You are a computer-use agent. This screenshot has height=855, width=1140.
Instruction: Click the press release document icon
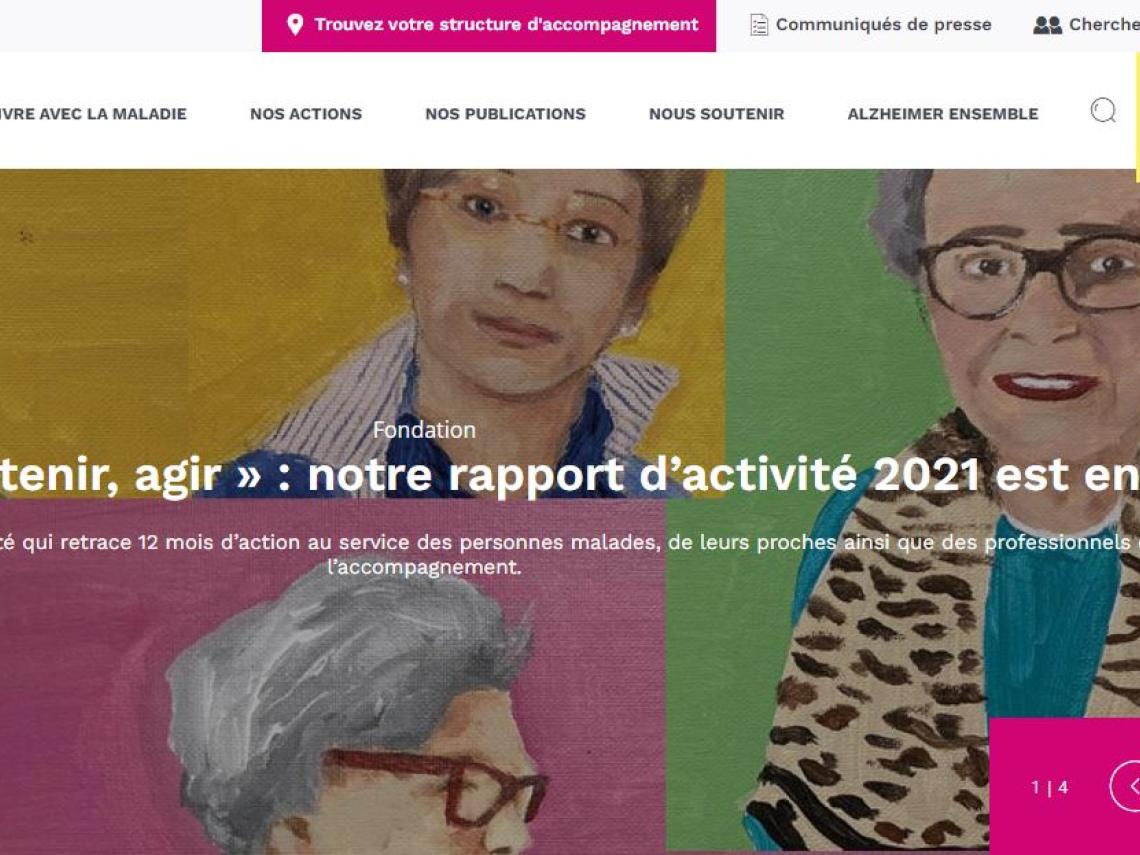click(x=758, y=25)
